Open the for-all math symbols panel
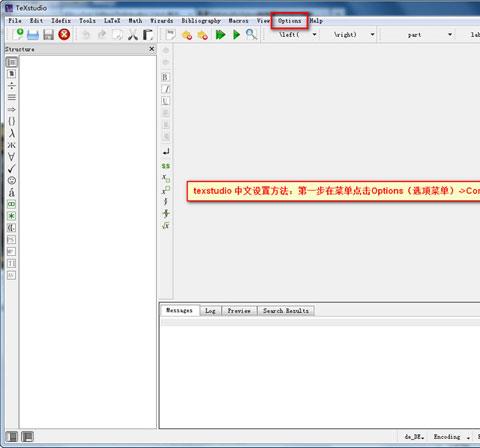Image resolution: width=480 pixels, height=448 pixels. (x=12, y=157)
